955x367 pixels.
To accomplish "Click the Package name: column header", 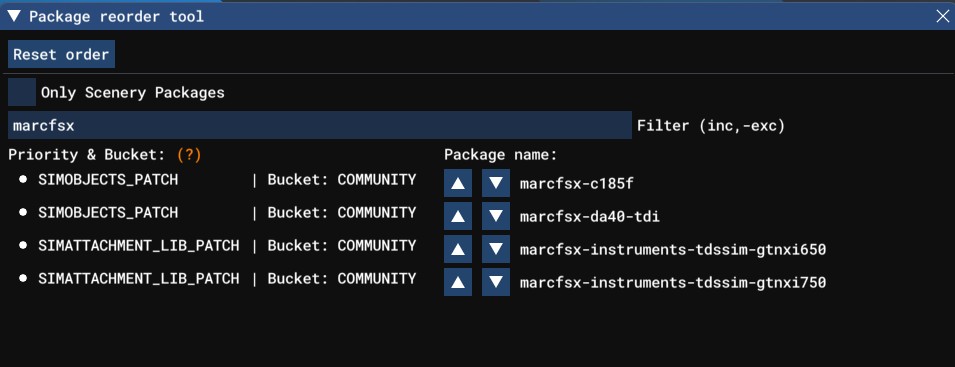I will 501,155.
